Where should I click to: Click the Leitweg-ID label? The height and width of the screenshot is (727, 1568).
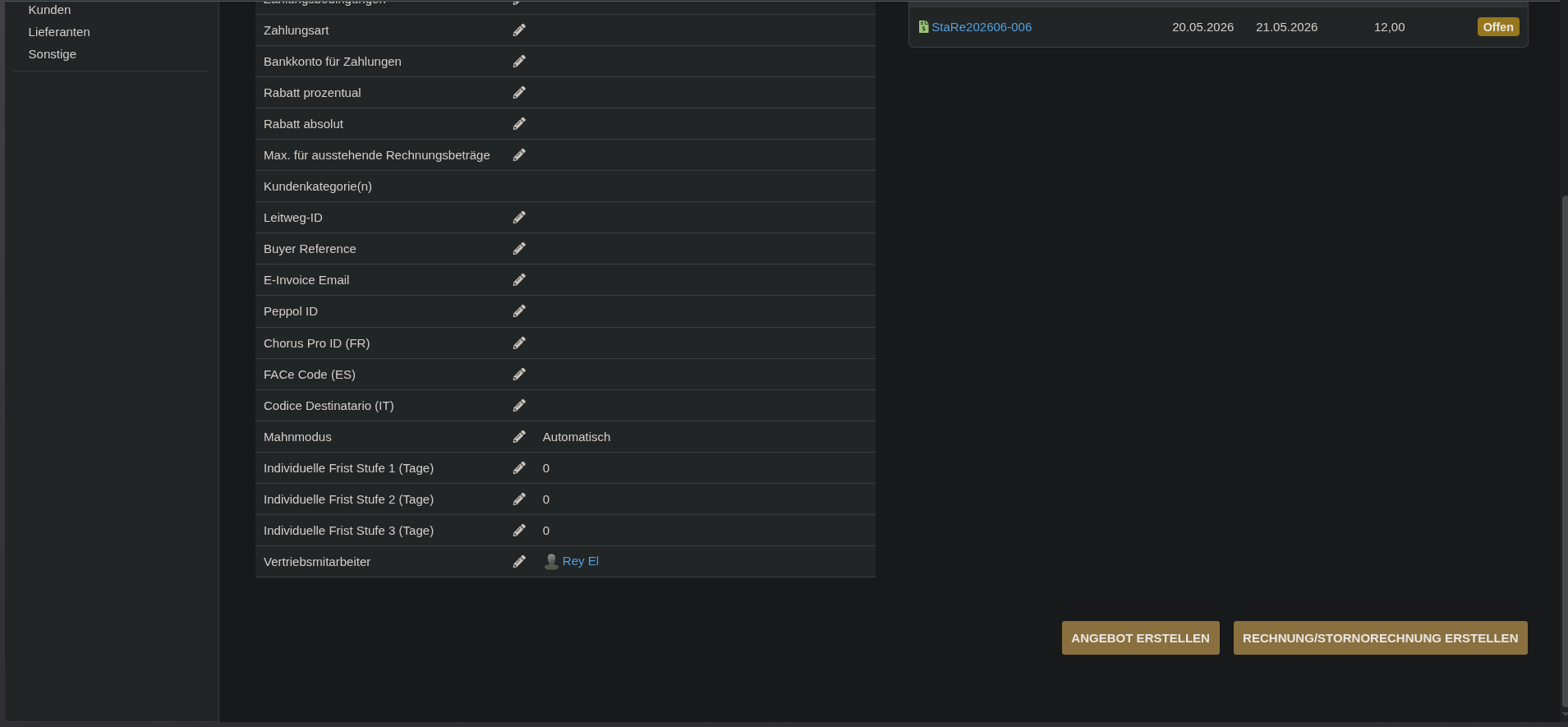coord(293,218)
